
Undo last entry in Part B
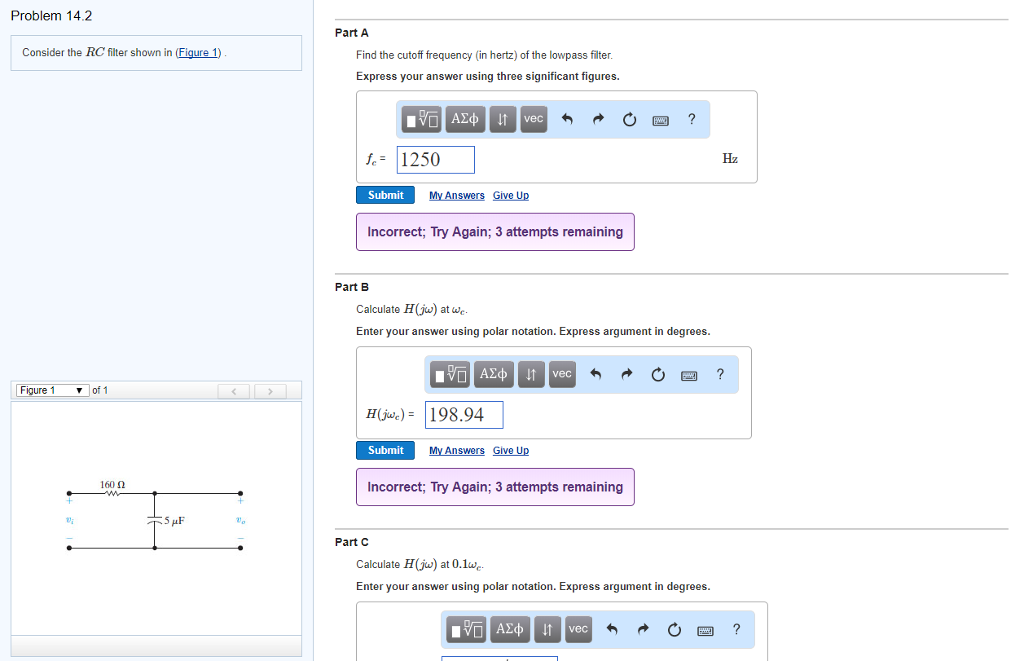[596, 374]
